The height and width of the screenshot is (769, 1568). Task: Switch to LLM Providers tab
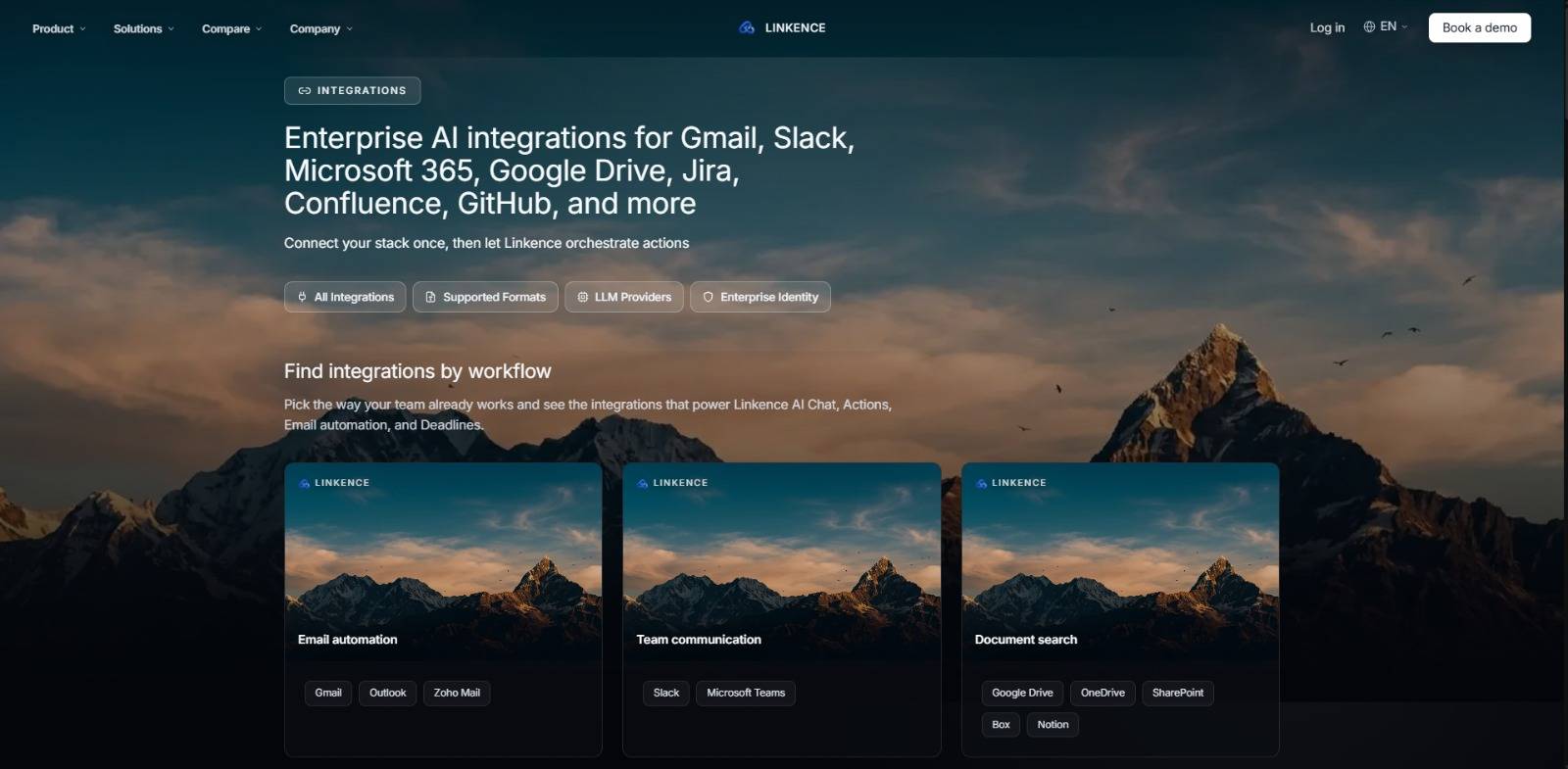[x=624, y=297]
